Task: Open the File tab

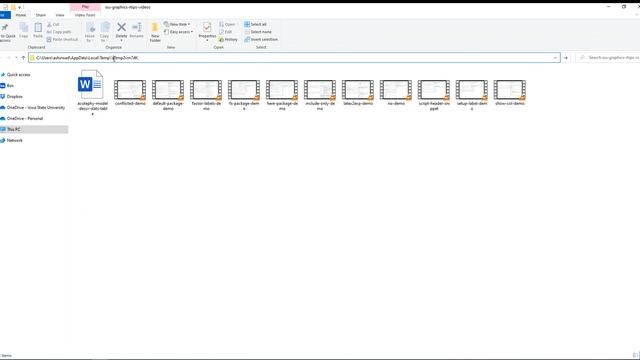Action: click(x=4, y=15)
